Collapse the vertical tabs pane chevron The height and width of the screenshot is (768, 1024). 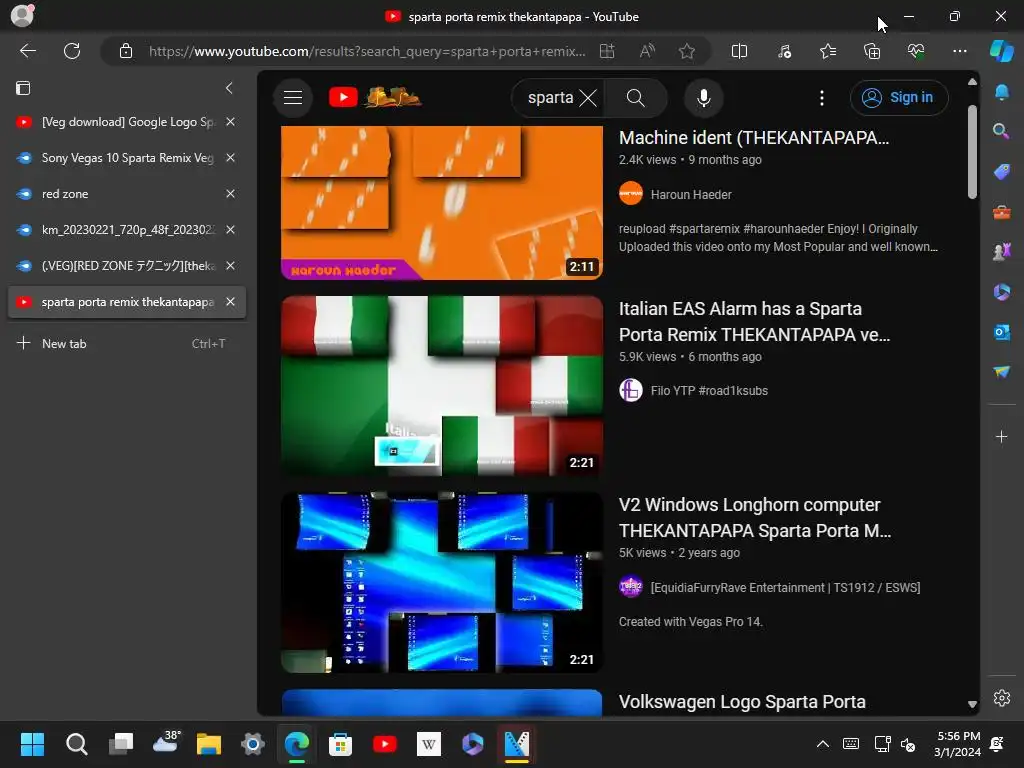click(229, 88)
